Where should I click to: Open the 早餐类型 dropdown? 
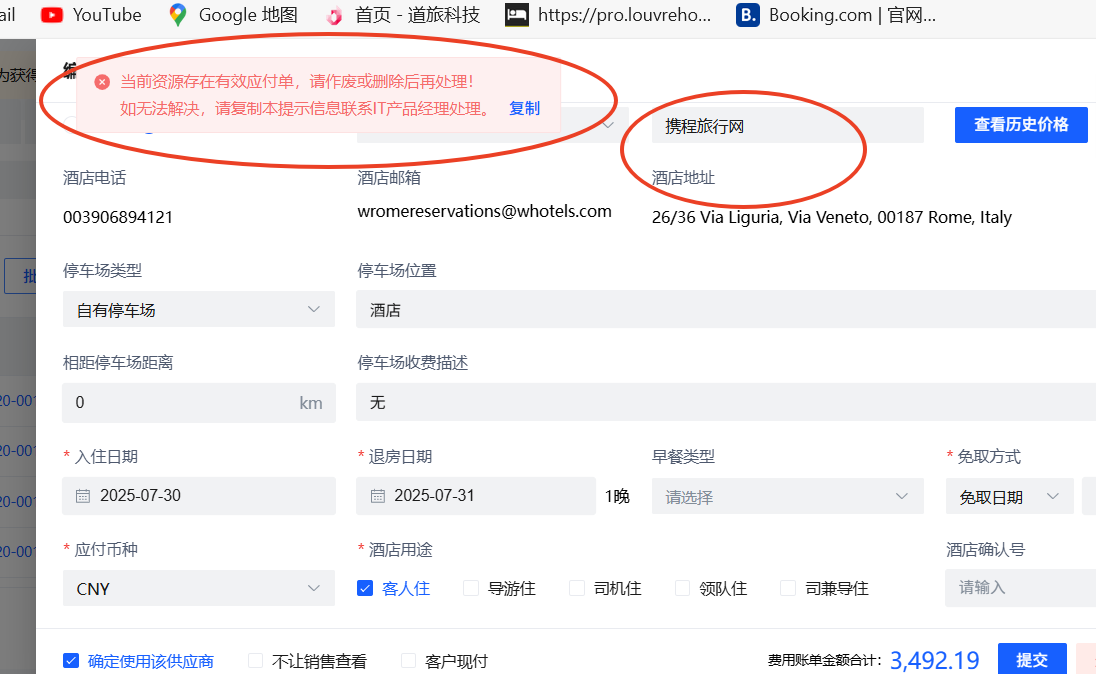tap(787, 496)
